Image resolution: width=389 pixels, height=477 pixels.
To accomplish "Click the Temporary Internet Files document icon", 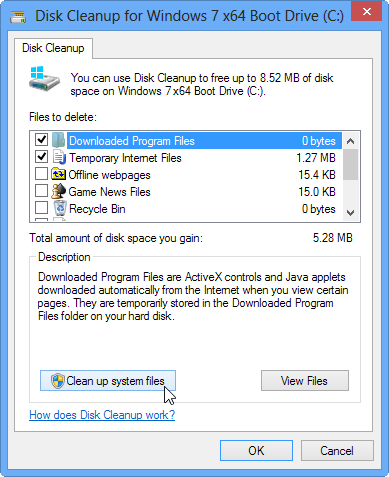I will pyautogui.click(x=59, y=157).
